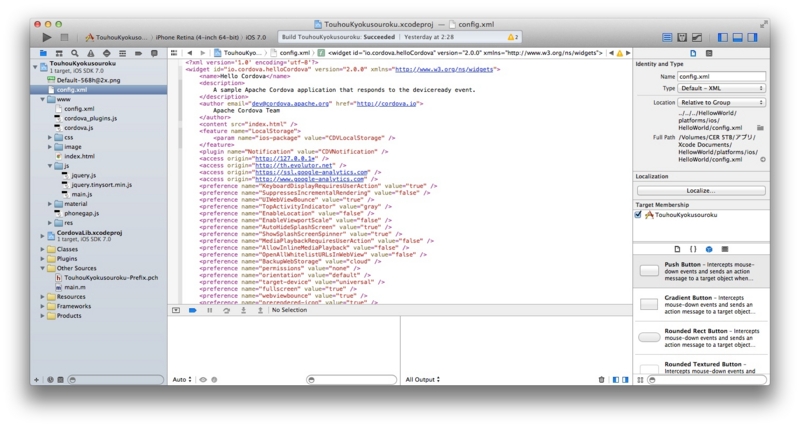Select index.html in the navigator
The width and height of the screenshot is (800, 427).
click(79, 157)
